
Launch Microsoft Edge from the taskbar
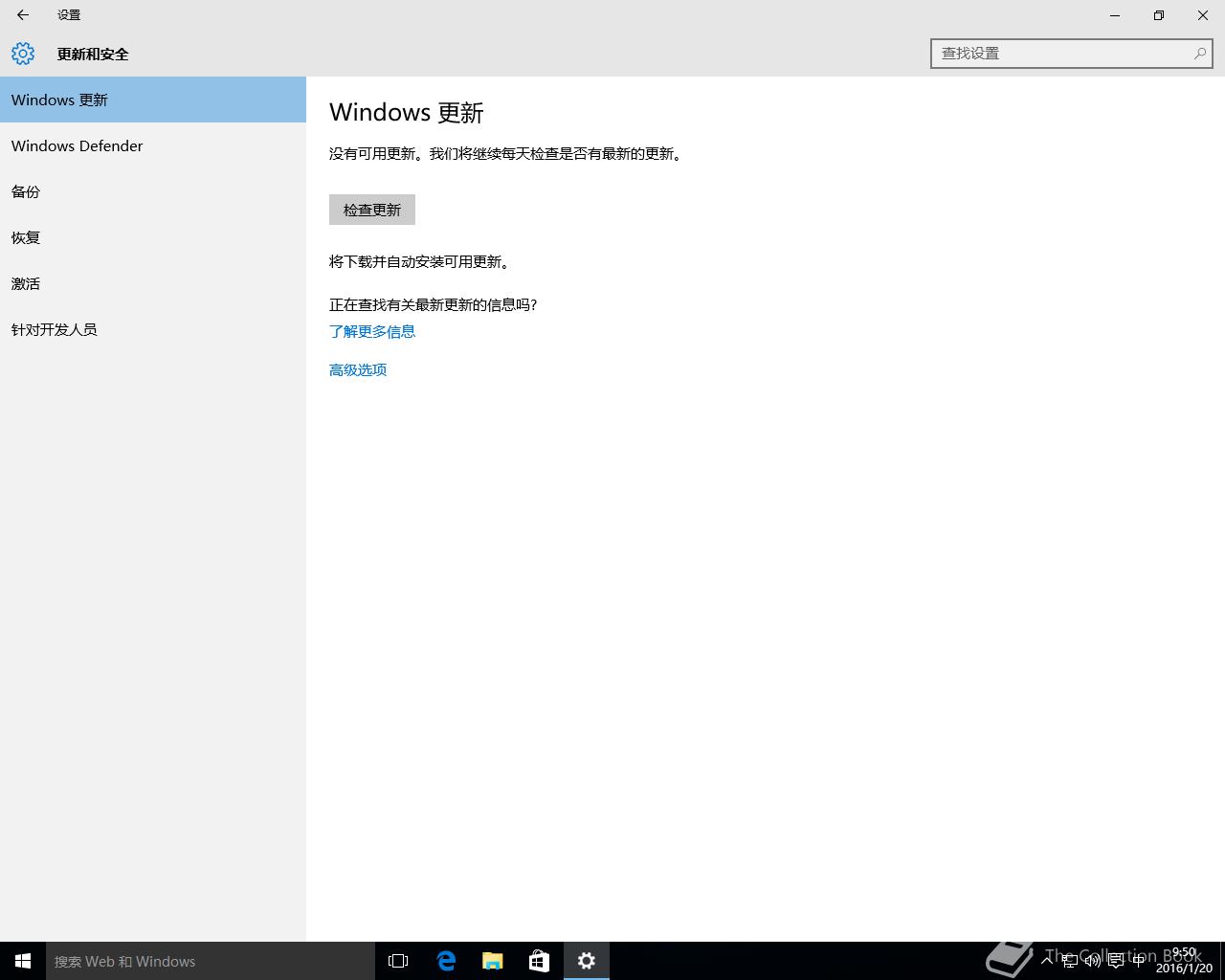click(445, 961)
